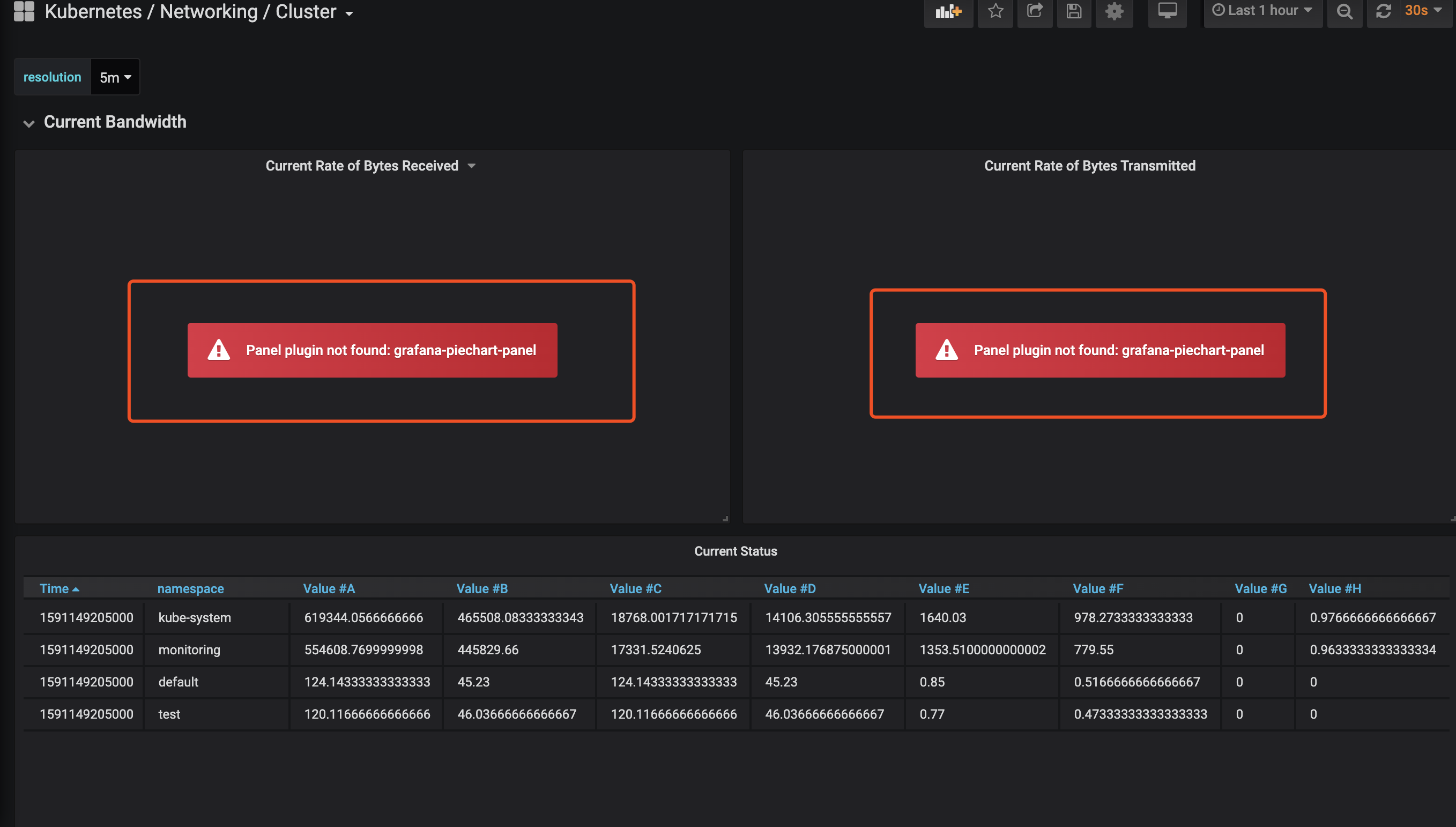Image resolution: width=1456 pixels, height=827 pixels.
Task: Click value 445829.66 cell
Action: click(x=519, y=650)
